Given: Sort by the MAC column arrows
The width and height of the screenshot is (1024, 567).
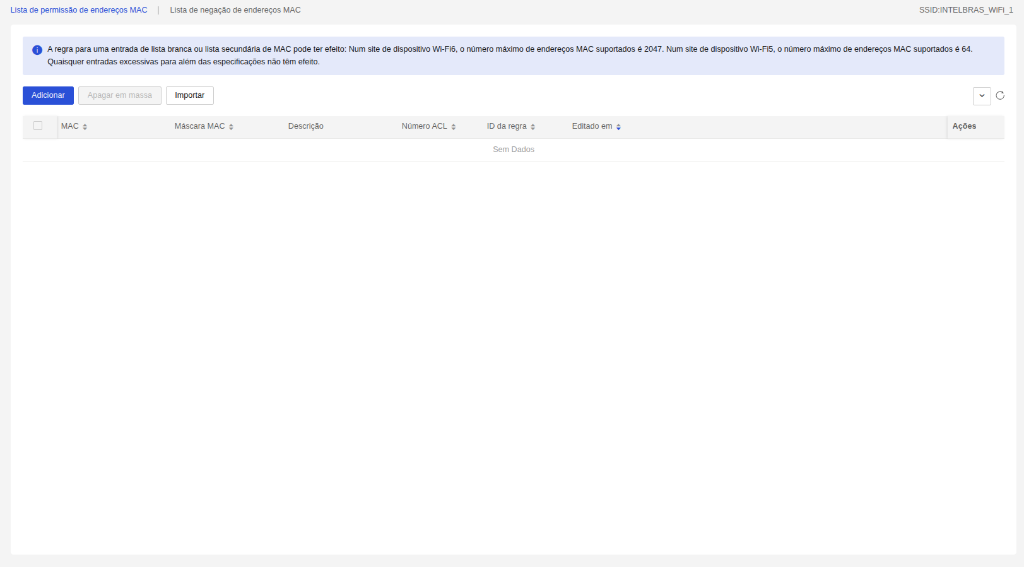Looking at the screenshot, I should (x=85, y=127).
